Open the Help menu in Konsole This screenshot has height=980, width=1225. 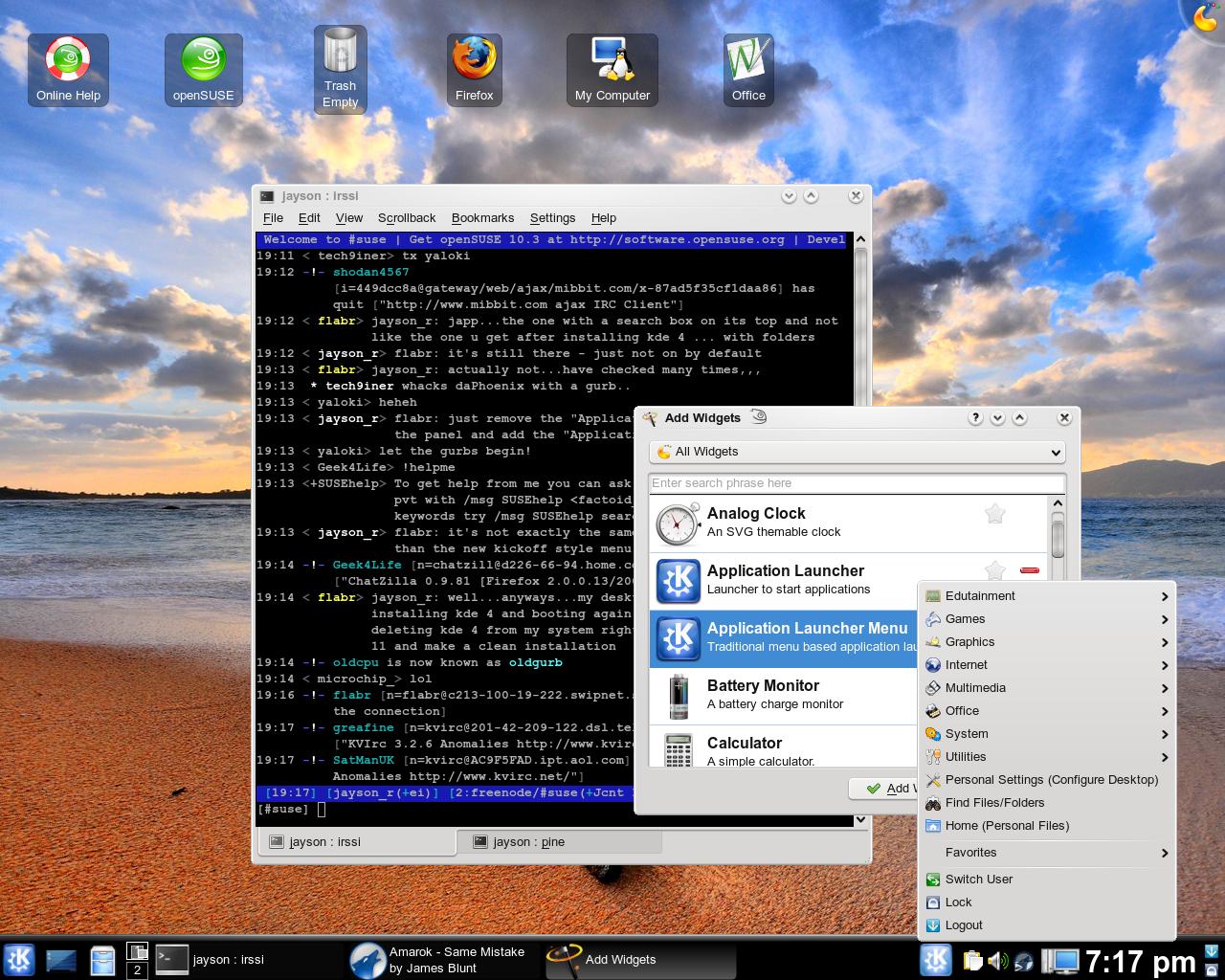point(604,218)
